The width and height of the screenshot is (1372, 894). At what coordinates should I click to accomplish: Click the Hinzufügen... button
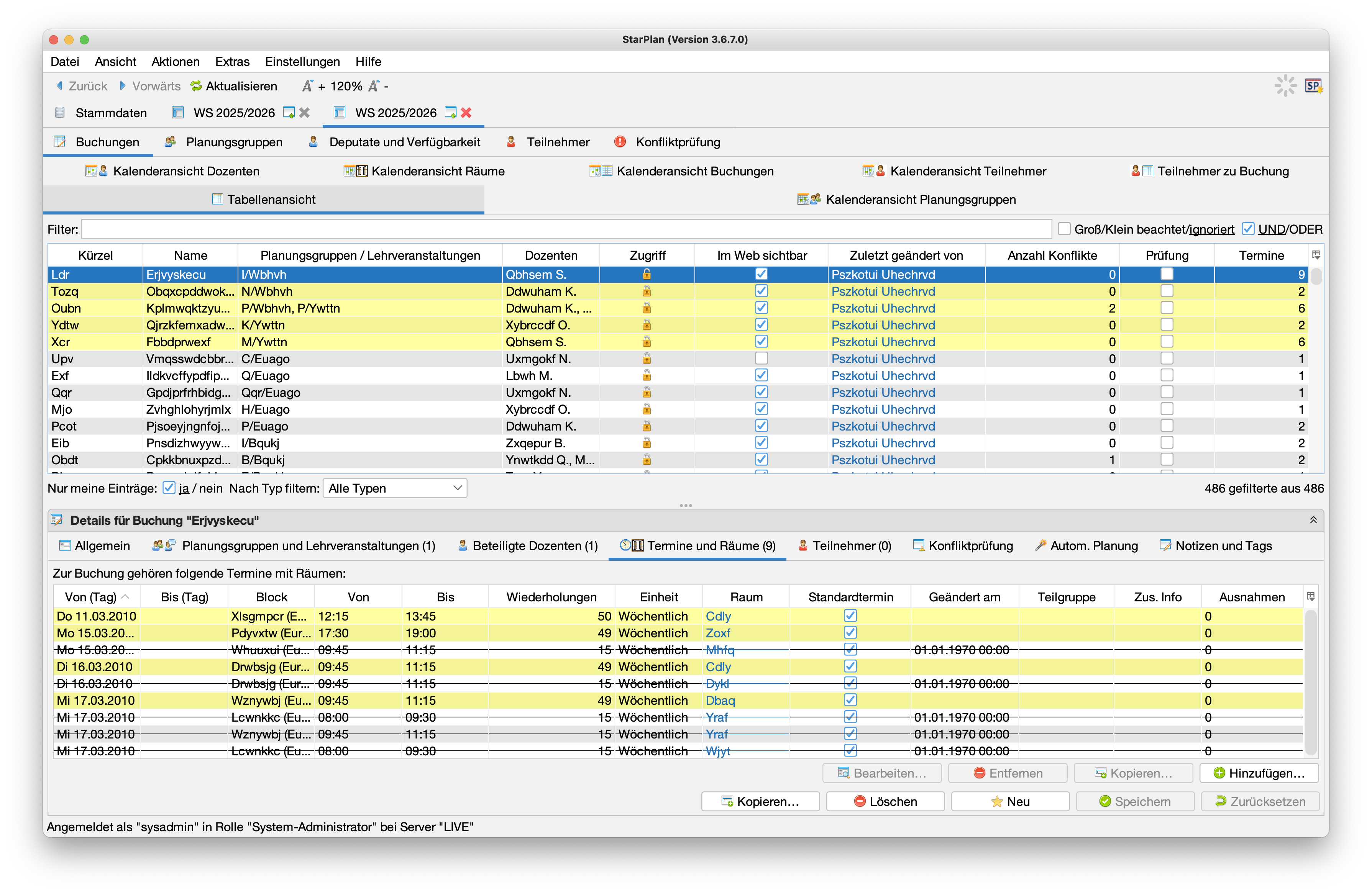[x=1259, y=774]
